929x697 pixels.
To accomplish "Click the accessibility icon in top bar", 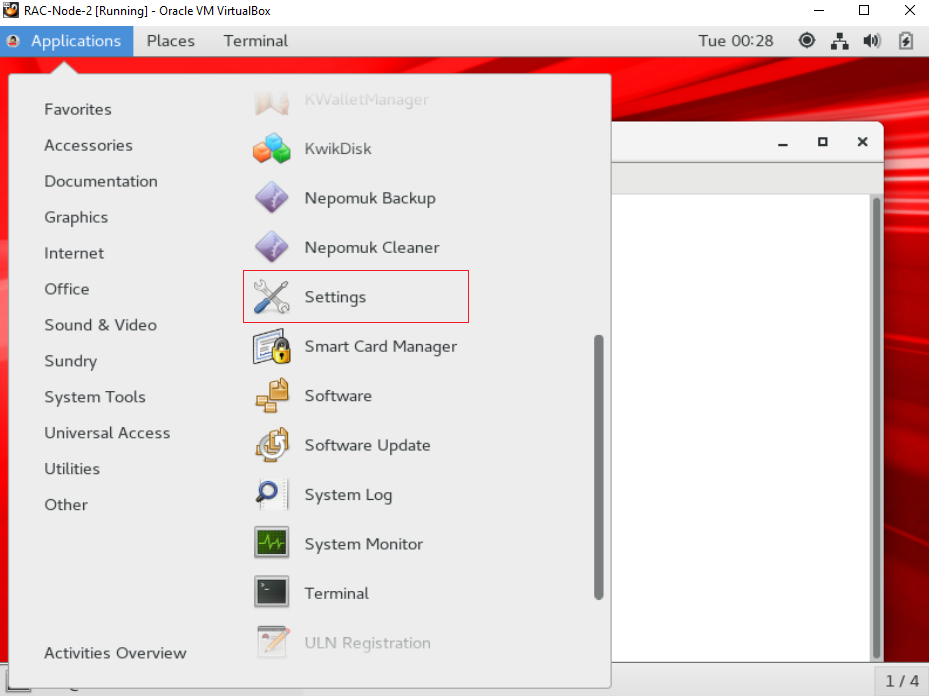I will [806, 41].
